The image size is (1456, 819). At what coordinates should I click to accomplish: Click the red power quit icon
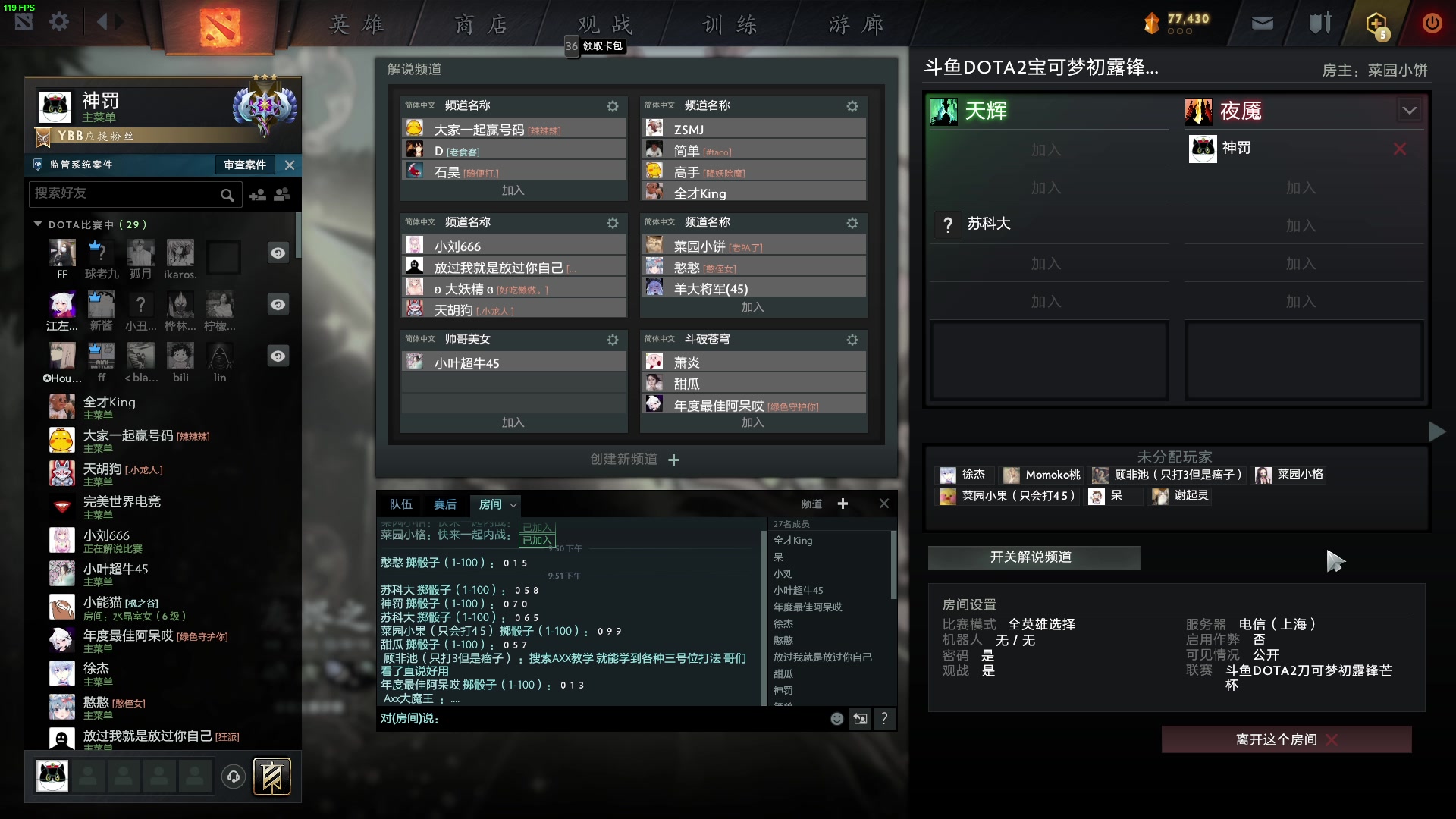[x=1432, y=23]
